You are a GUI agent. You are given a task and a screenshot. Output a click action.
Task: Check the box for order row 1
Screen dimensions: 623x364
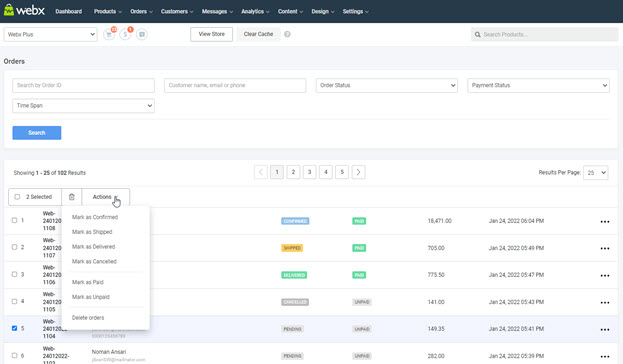tap(14, 220)
